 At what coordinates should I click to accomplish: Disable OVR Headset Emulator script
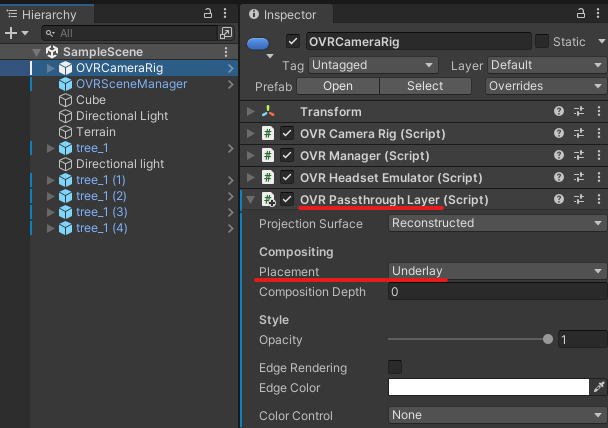click(287, 178)
